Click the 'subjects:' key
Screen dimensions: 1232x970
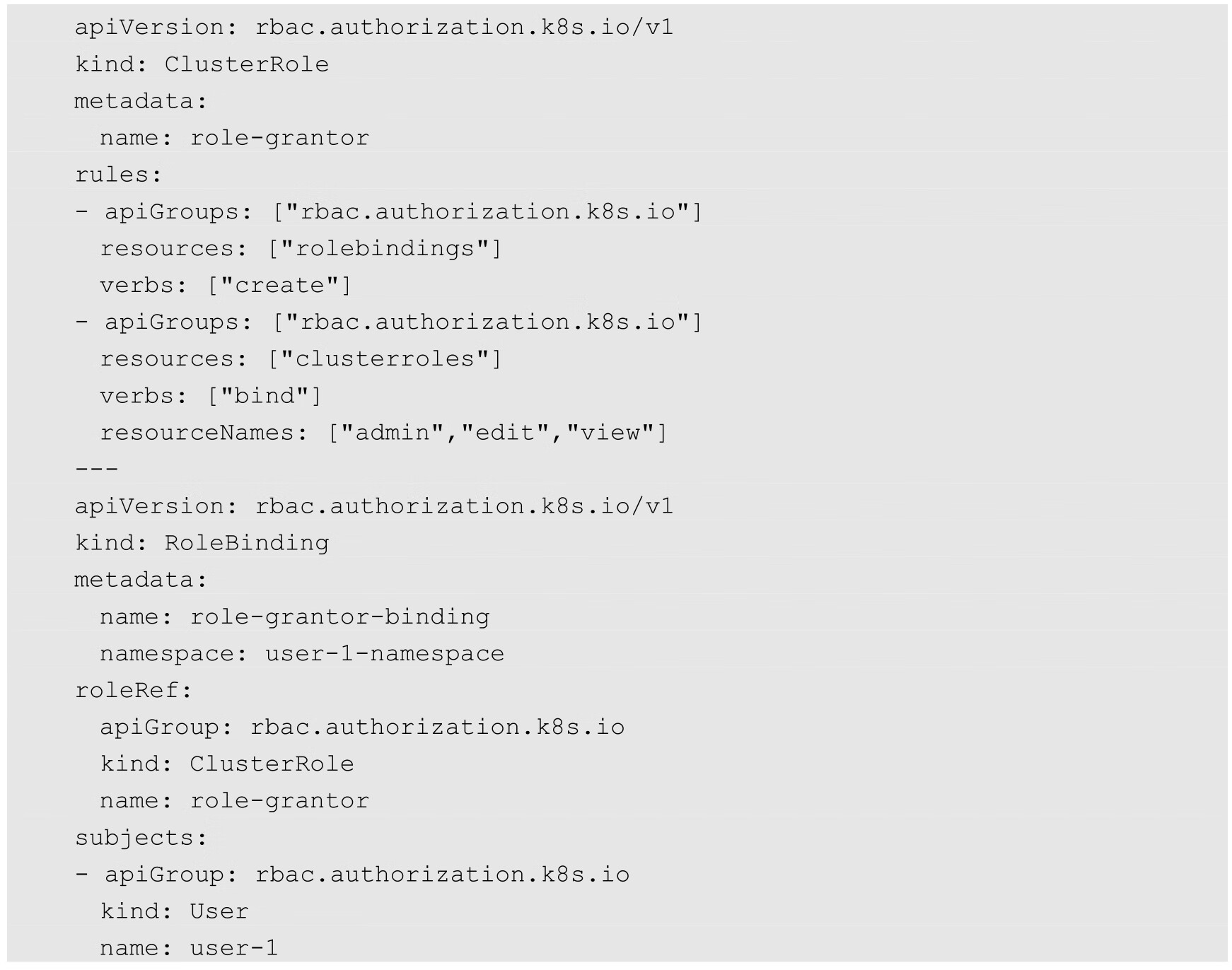click(141, 838)
